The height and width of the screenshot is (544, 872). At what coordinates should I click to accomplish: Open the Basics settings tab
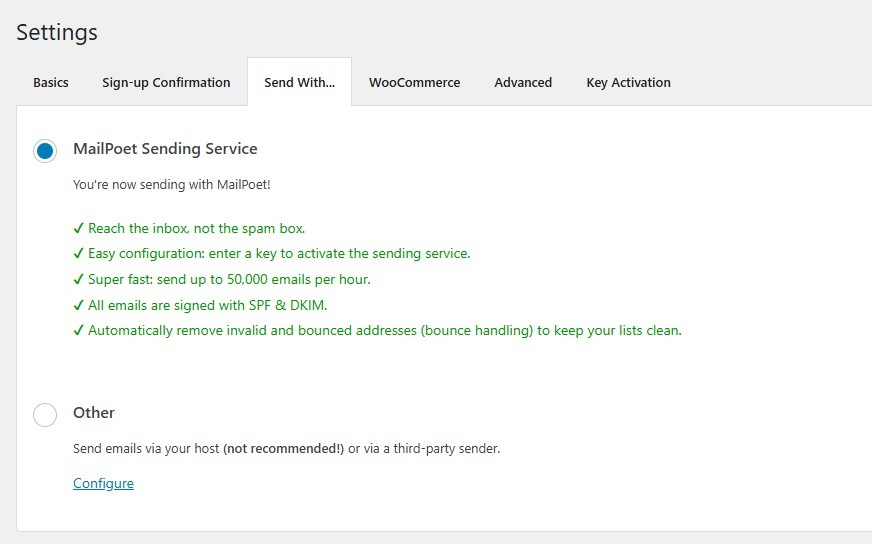pos(51,83)
